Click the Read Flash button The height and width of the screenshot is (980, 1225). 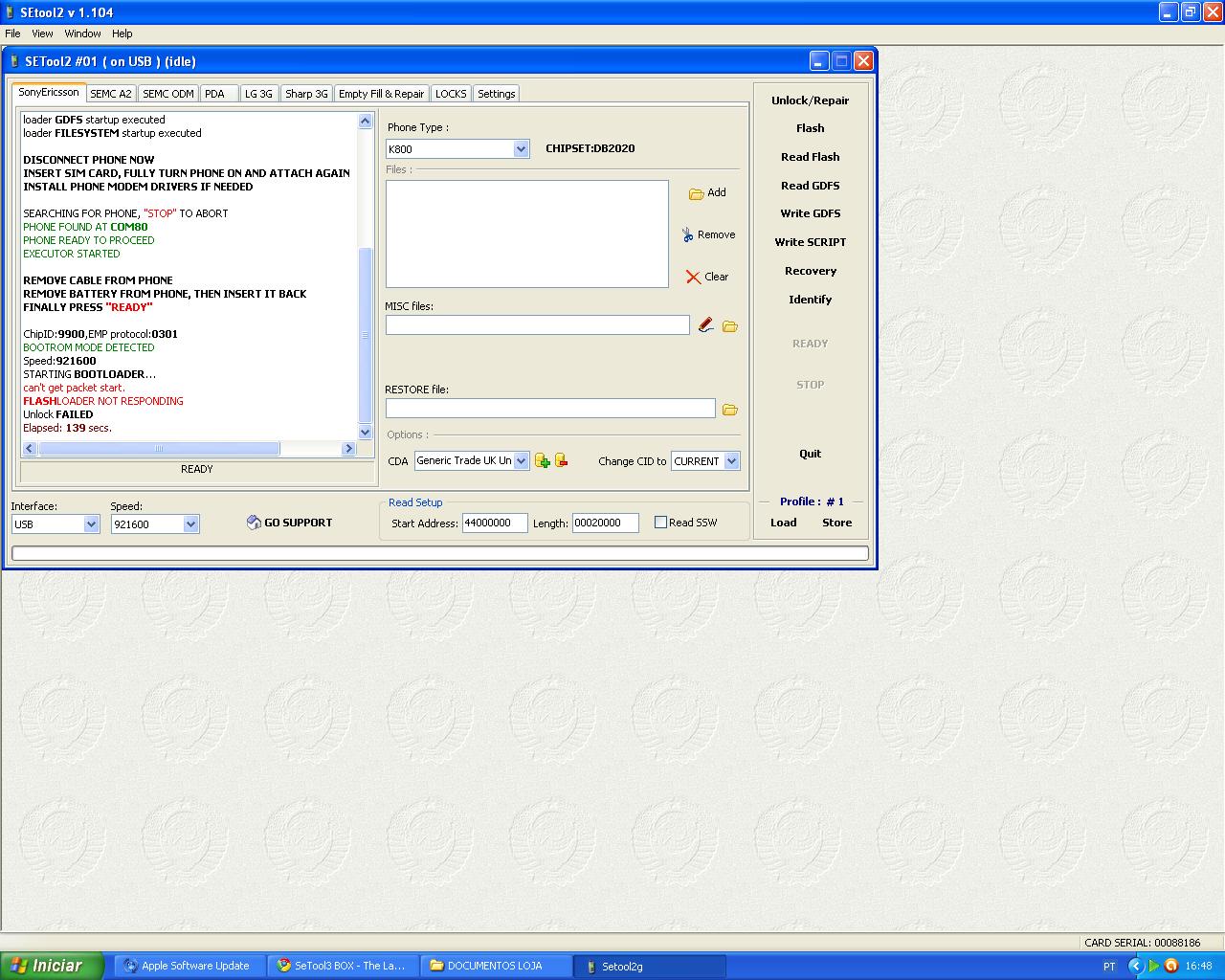tap(811, 157)
